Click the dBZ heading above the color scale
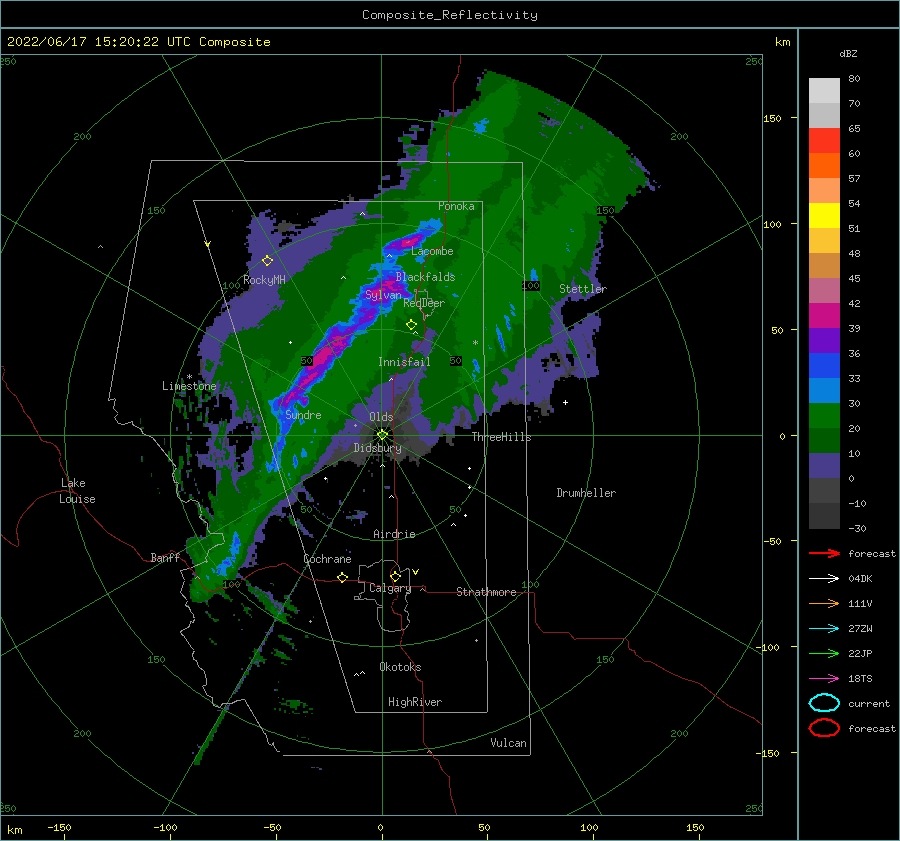900x841 pixels. pos(848,54)
